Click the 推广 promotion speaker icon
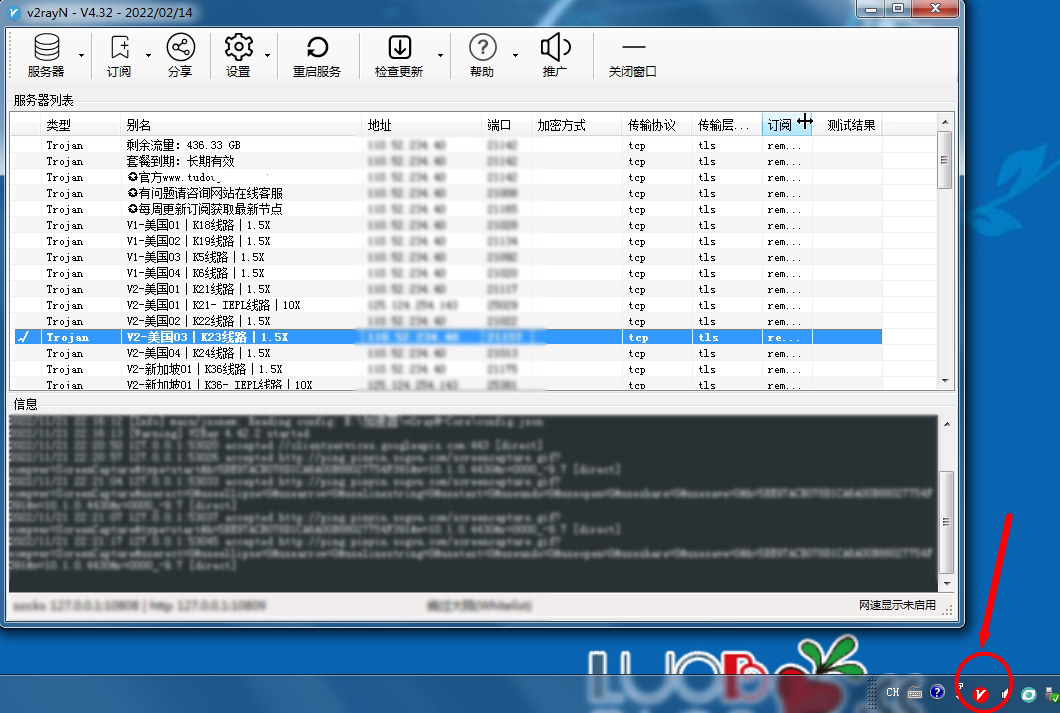The width and height of the screenshot is (1060, 713). [555, 55]
